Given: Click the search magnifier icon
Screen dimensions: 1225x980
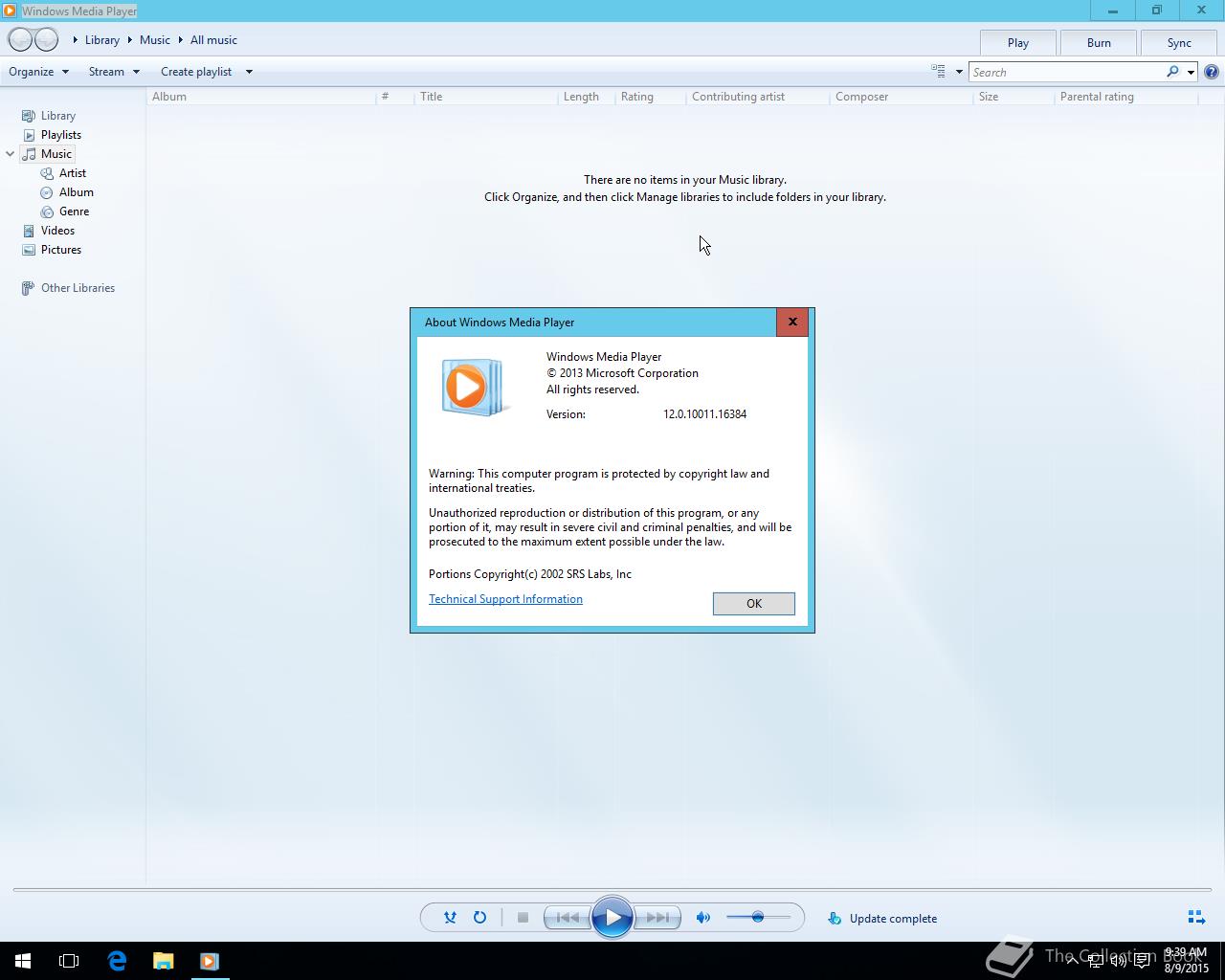Looking at the screenshot, I should (1172, 72).
